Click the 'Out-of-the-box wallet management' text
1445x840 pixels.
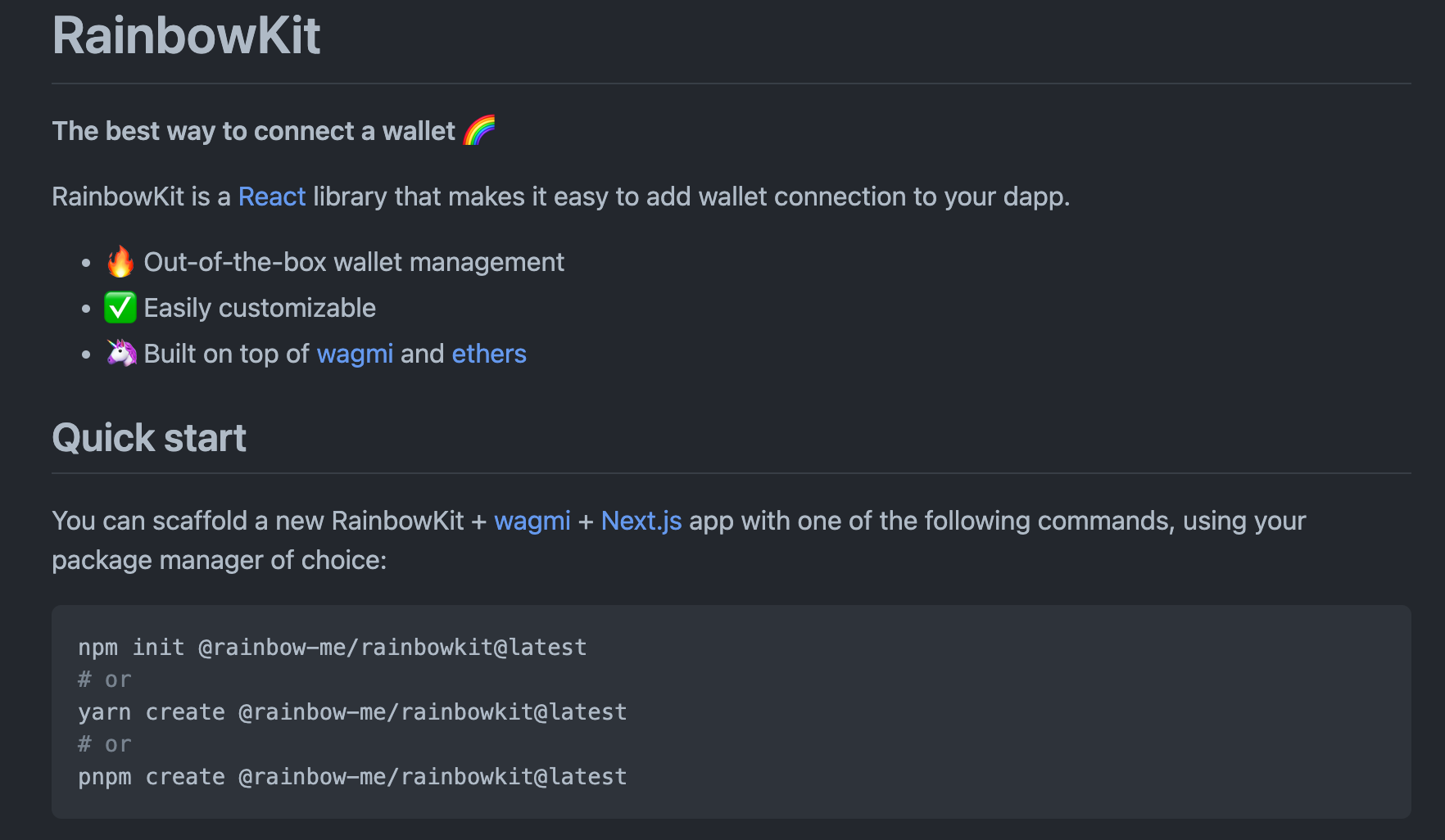(x=354, y=262)
